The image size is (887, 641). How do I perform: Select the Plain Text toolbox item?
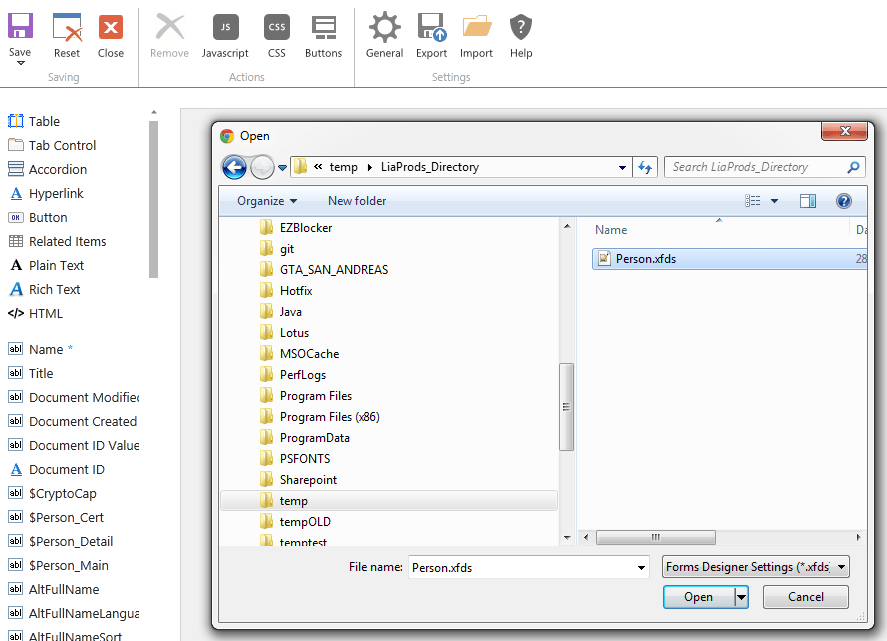click(x=46, y=265)
